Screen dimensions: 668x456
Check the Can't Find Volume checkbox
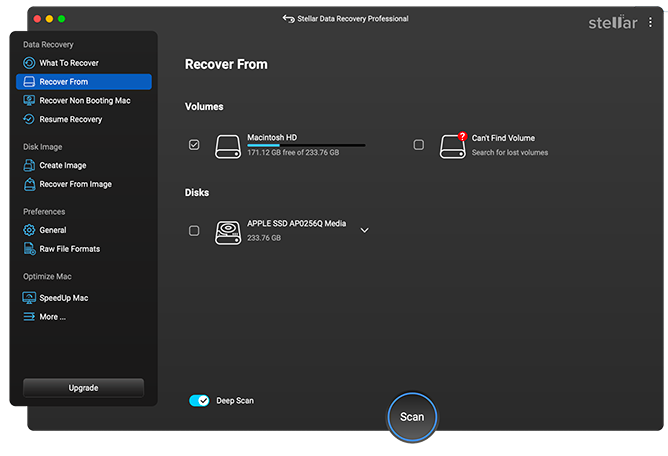coord(418,145)
